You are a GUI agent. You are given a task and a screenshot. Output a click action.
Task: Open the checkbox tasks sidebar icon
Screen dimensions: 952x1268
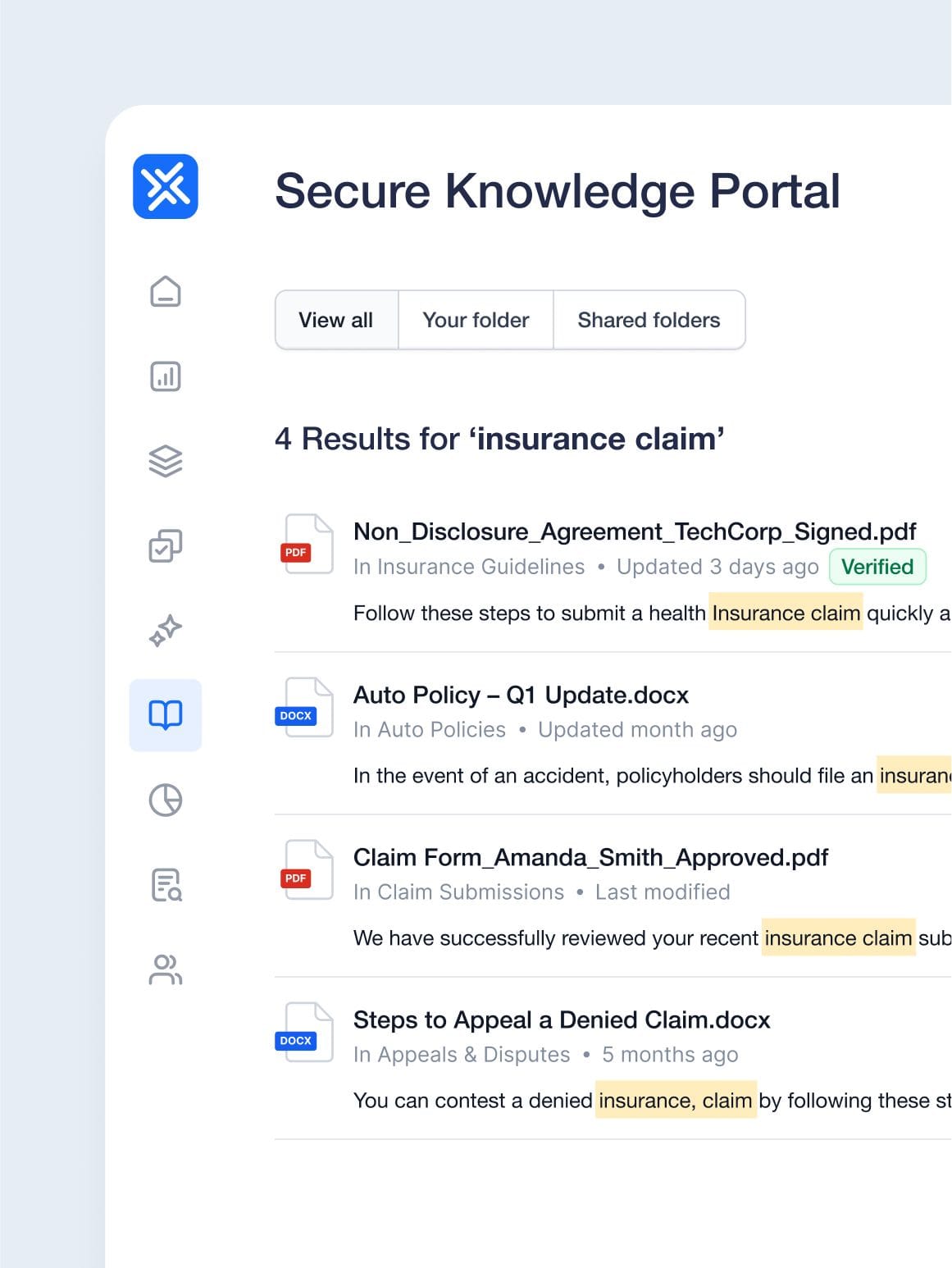tap(166, 545)
